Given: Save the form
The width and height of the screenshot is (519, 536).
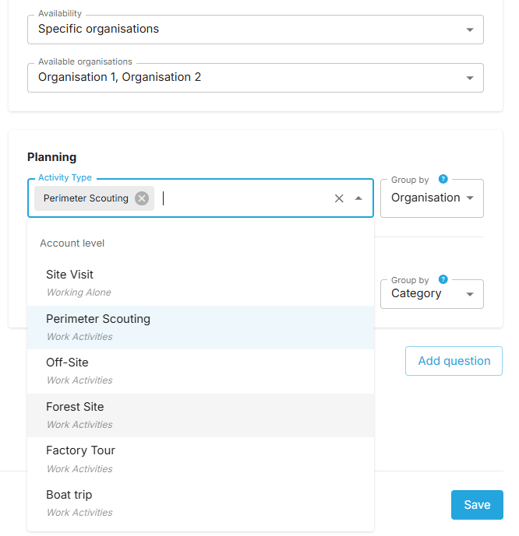Looking at the screenshot, I should (477, 505).
